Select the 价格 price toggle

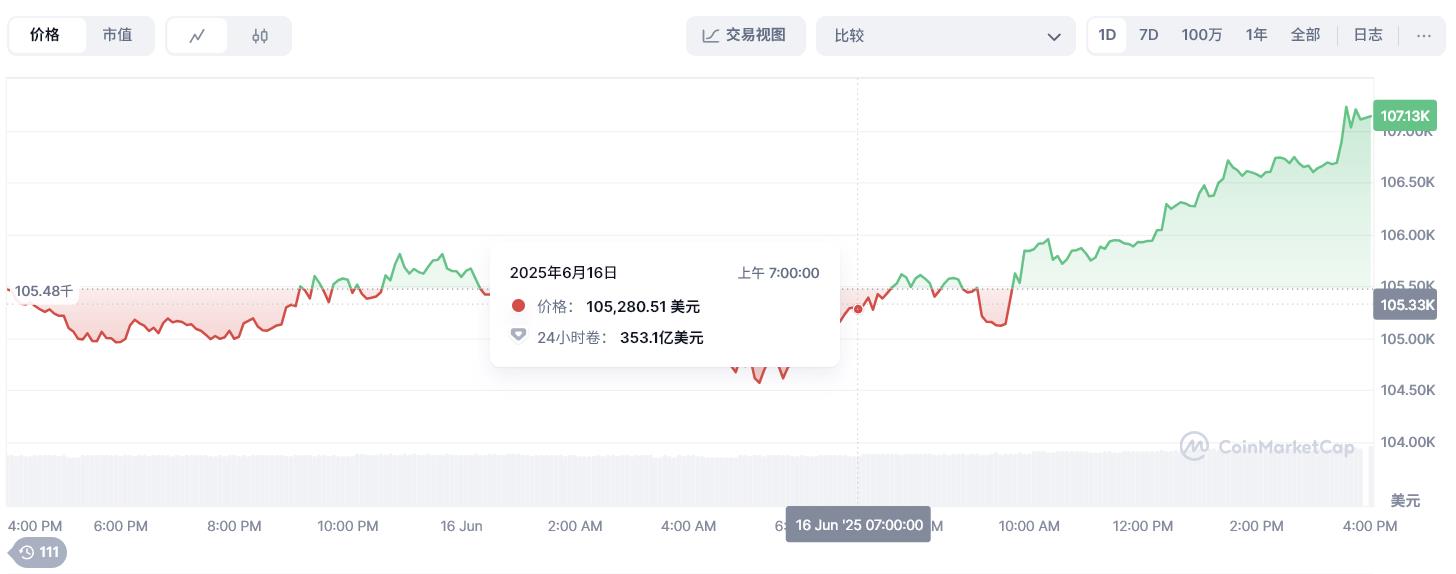[45, 35]
